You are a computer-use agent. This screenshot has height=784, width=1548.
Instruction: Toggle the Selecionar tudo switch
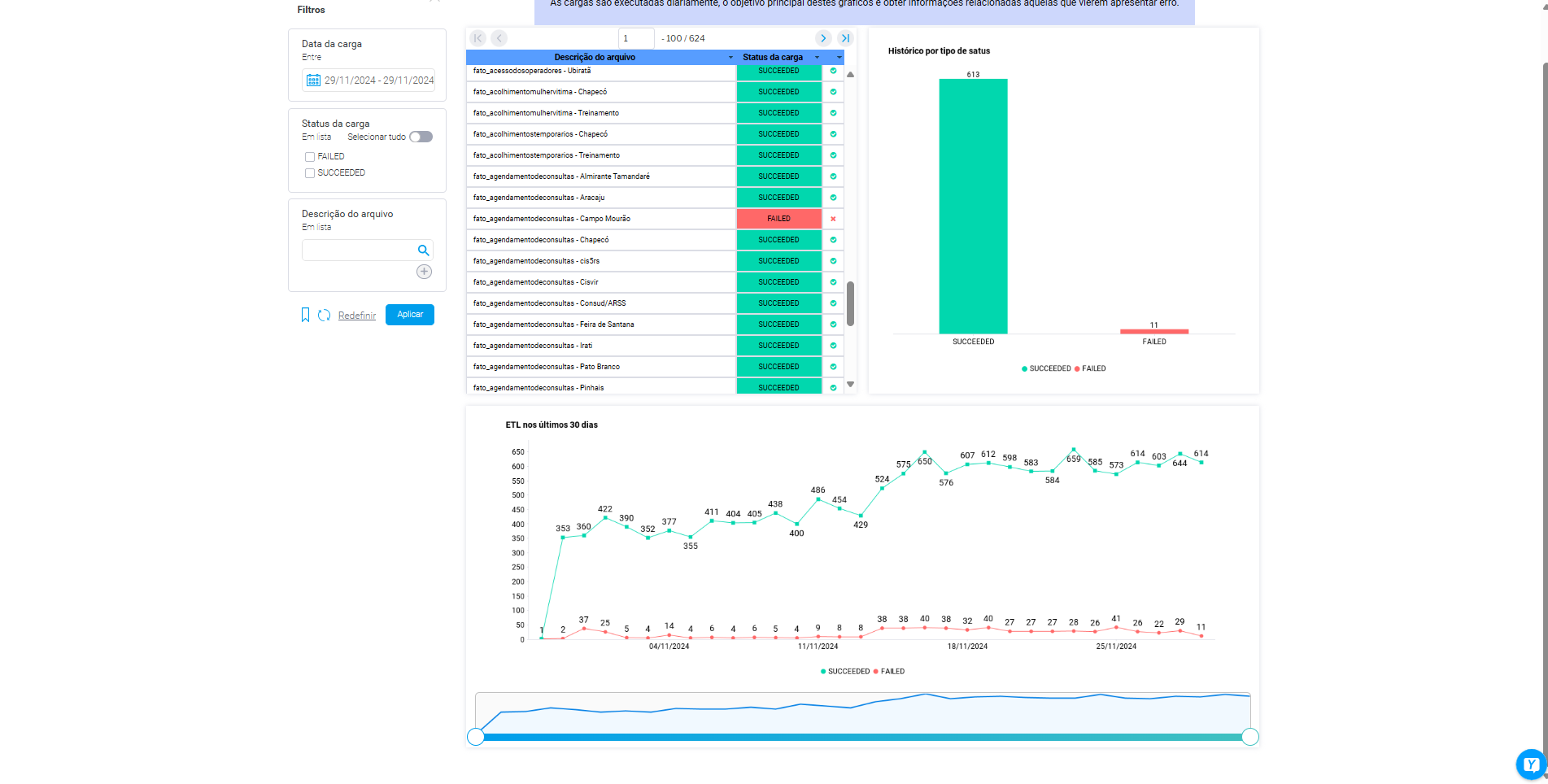[x=421, y=137]
